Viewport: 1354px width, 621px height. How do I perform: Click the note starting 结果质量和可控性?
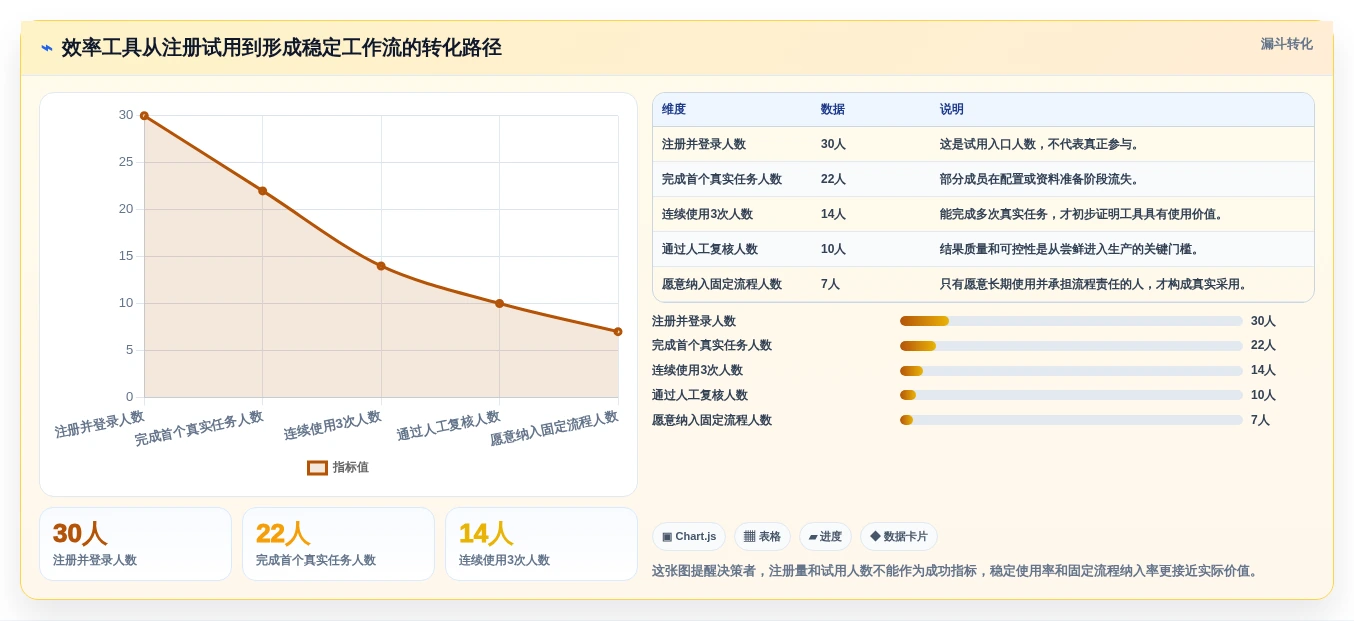(x=1072, y=249)
